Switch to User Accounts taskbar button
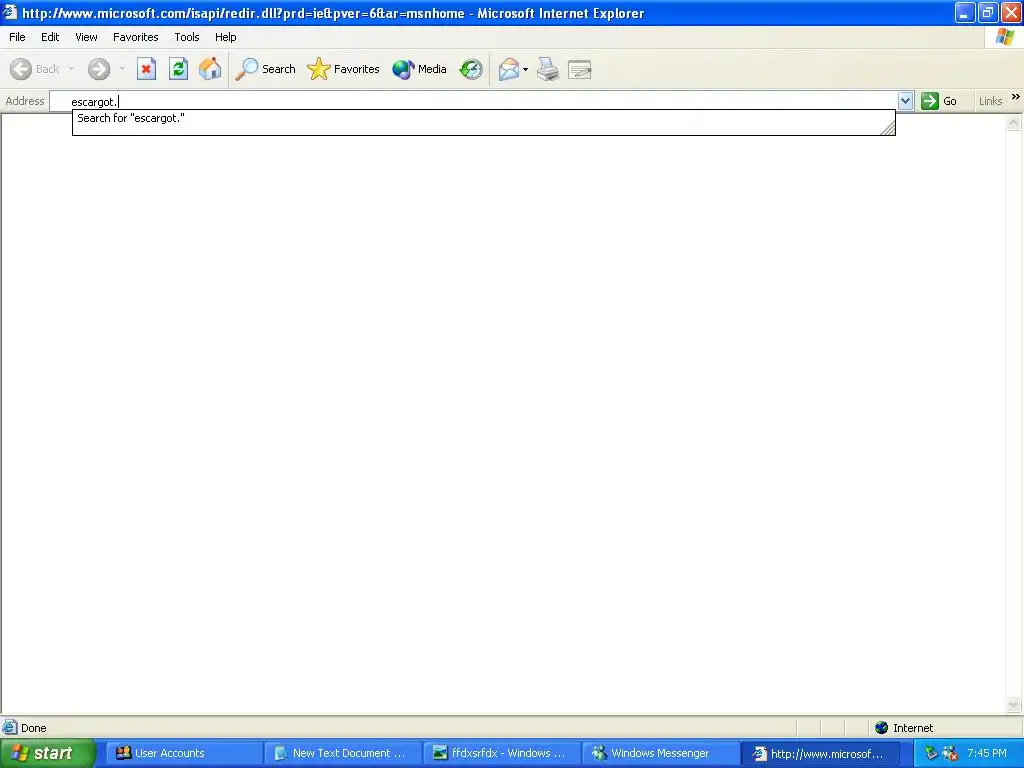1024x768 pixels. pos(185,753)
